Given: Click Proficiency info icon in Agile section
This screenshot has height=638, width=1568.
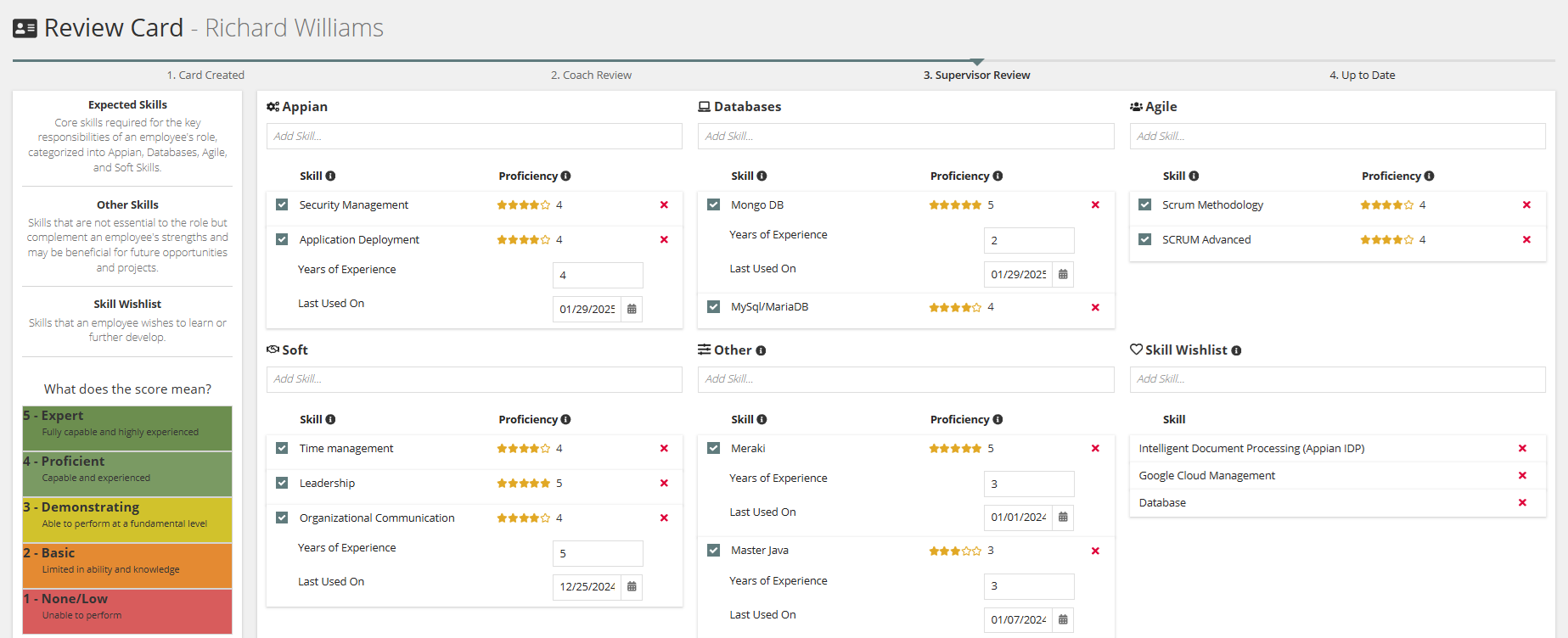Looking at the screenshot, I should 1429,176.
